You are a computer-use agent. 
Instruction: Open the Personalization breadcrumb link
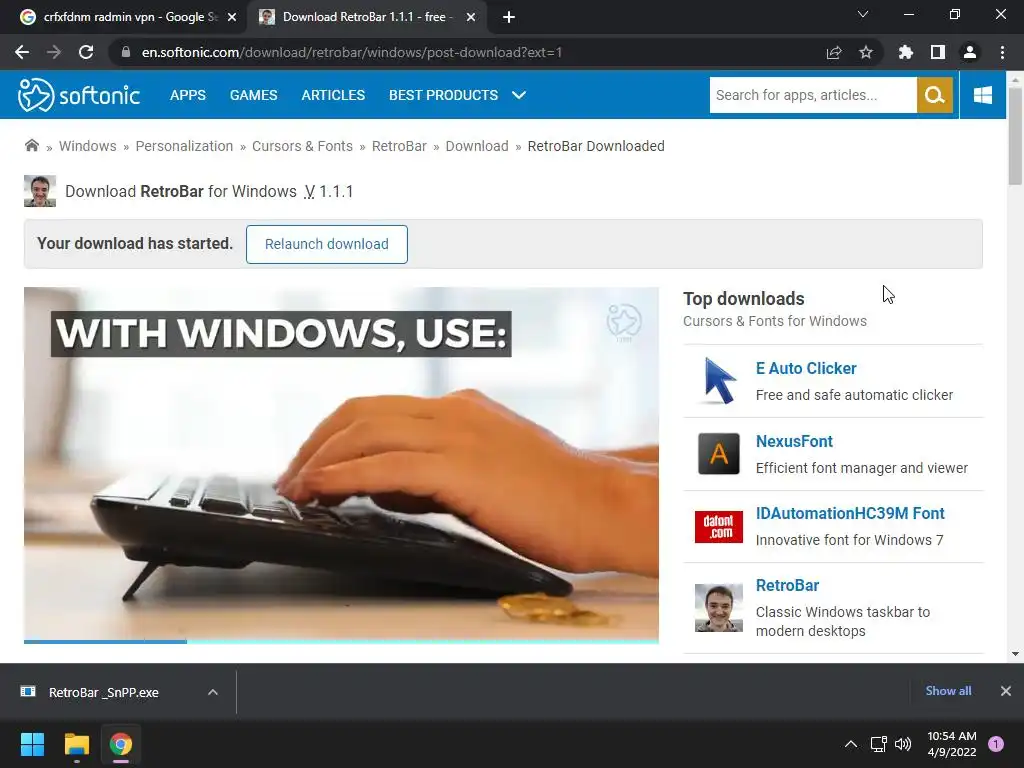pyautogui.click(x=184, y=146)
